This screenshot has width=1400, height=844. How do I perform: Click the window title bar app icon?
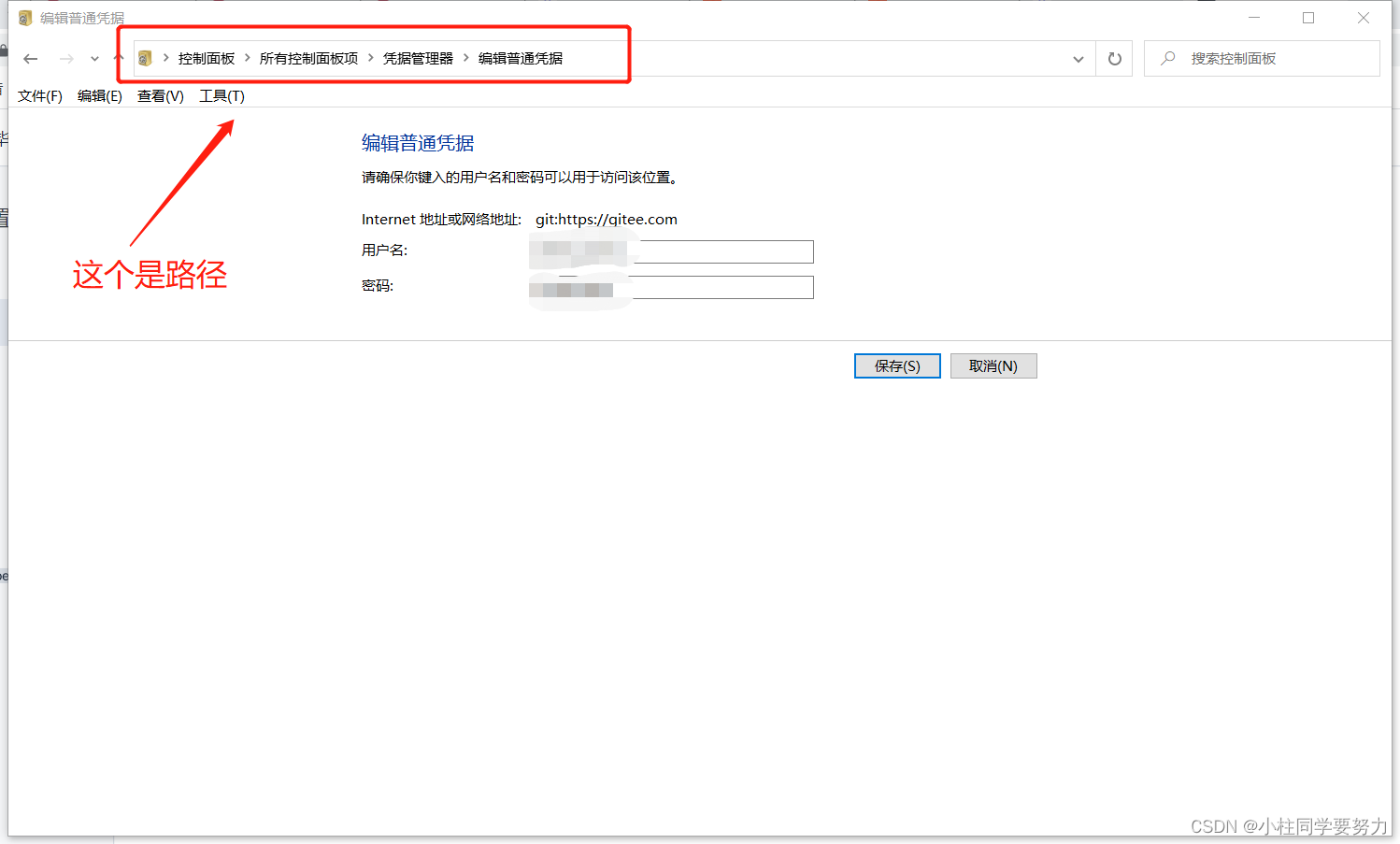25,18
